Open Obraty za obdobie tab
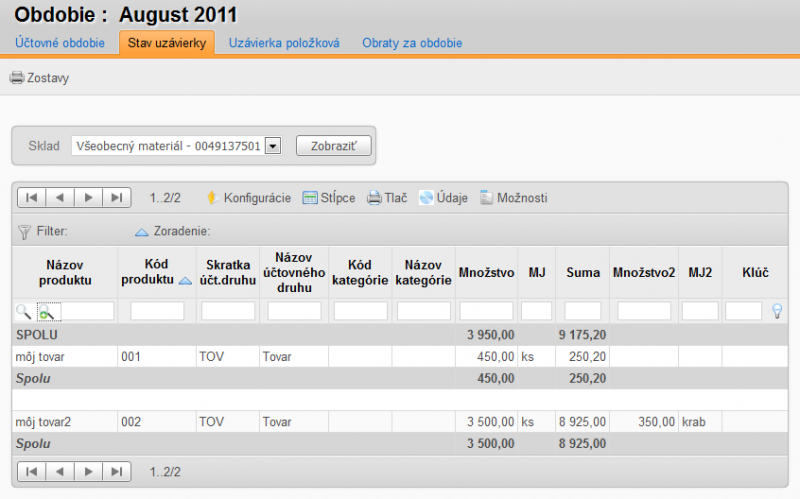Viewport: 800px width, 499px height. pos(412,43)
